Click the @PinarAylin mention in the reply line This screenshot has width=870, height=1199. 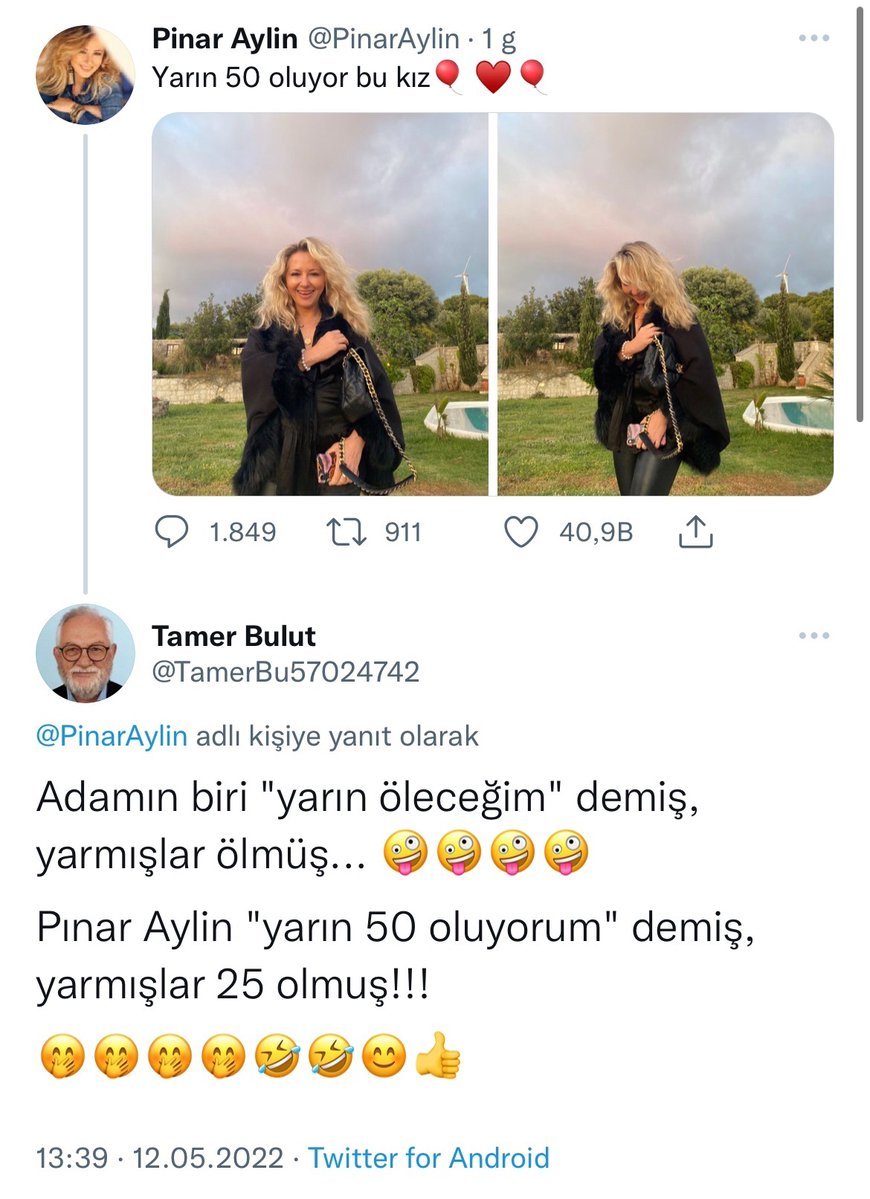tap(112, 736)
